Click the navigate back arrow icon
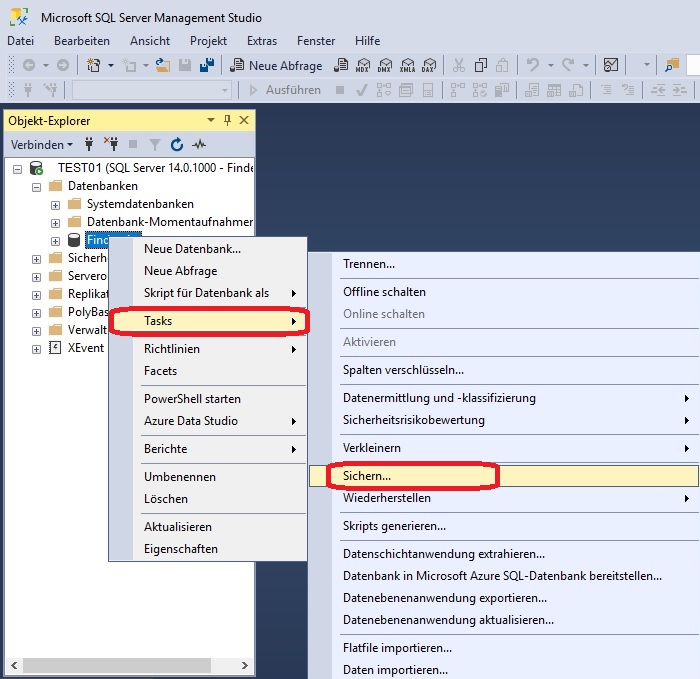The height and width of the screenshot is (679, 700). pyautogui.click(x=29, y=66)
